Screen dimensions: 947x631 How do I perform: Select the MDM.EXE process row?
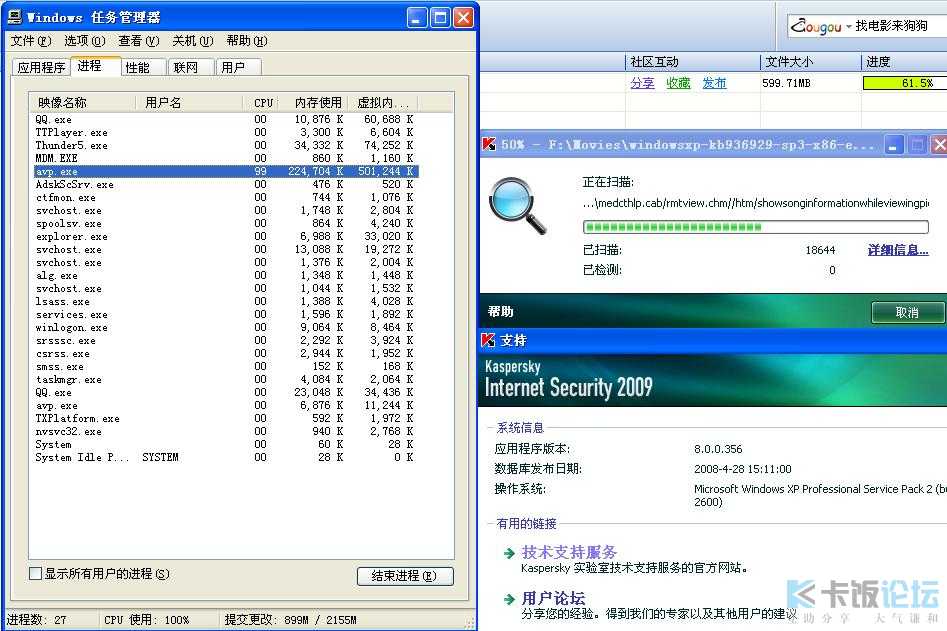(225, 158)
